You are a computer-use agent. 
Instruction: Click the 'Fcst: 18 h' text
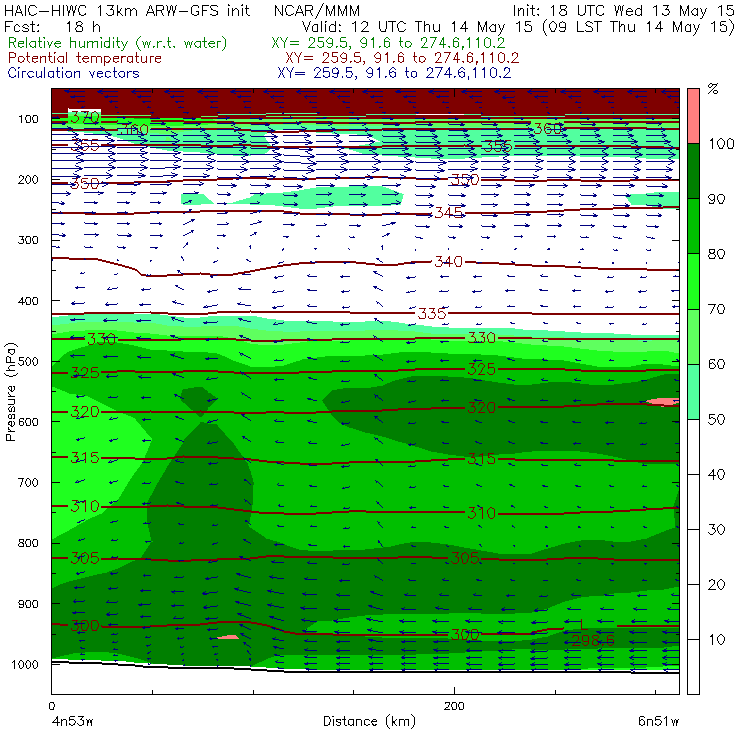pos(52,26)
